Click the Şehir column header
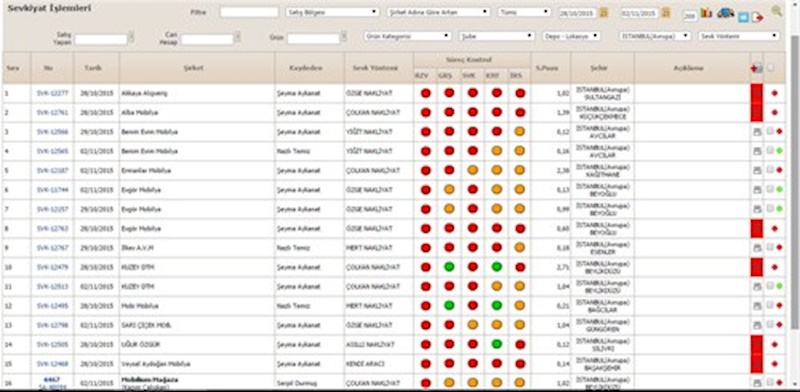The image size is (800, 392). 603,68
